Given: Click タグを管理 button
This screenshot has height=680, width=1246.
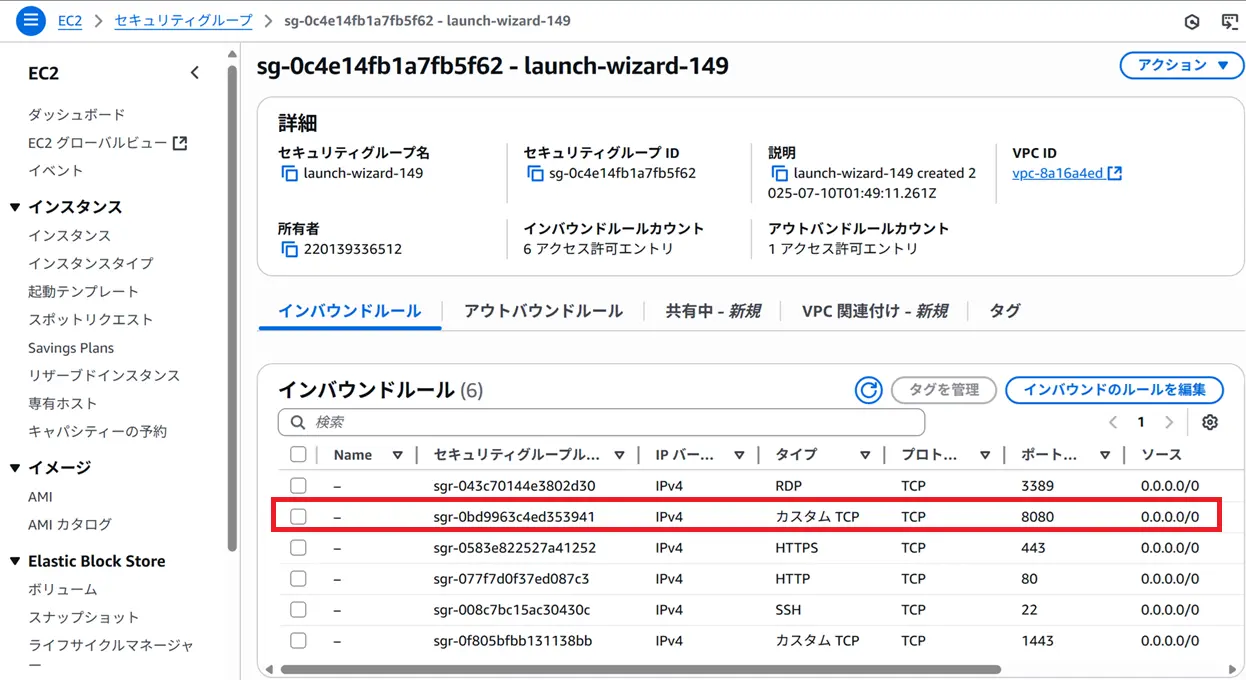Looking at the screenshot, I should point(944,390).
